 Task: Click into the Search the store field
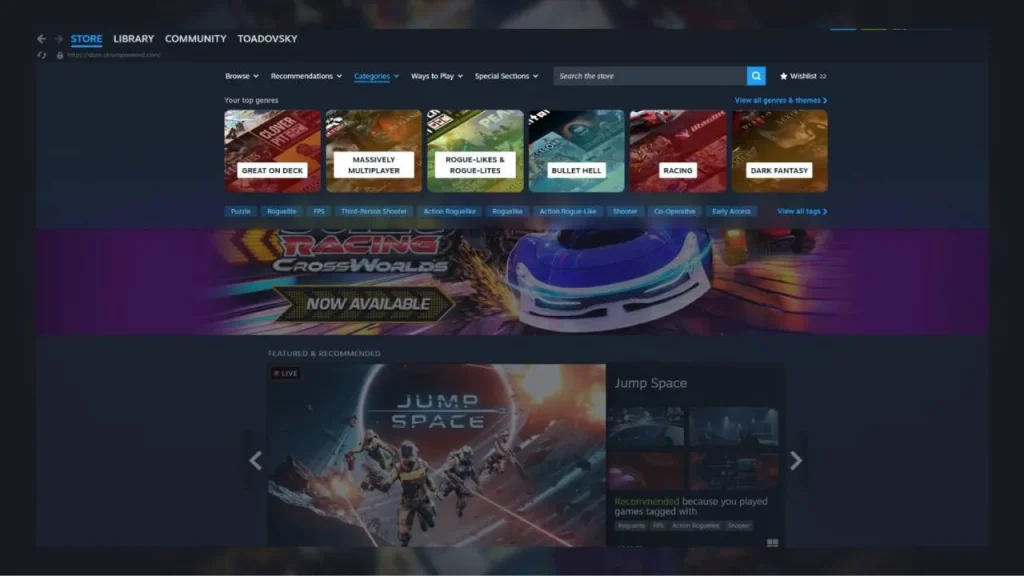coord(650,76)
